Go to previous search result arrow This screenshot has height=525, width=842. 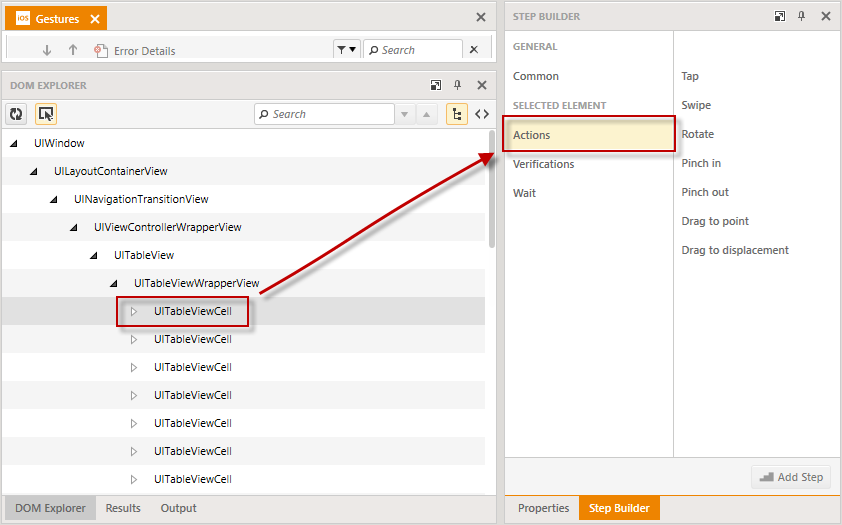[426, 114]
